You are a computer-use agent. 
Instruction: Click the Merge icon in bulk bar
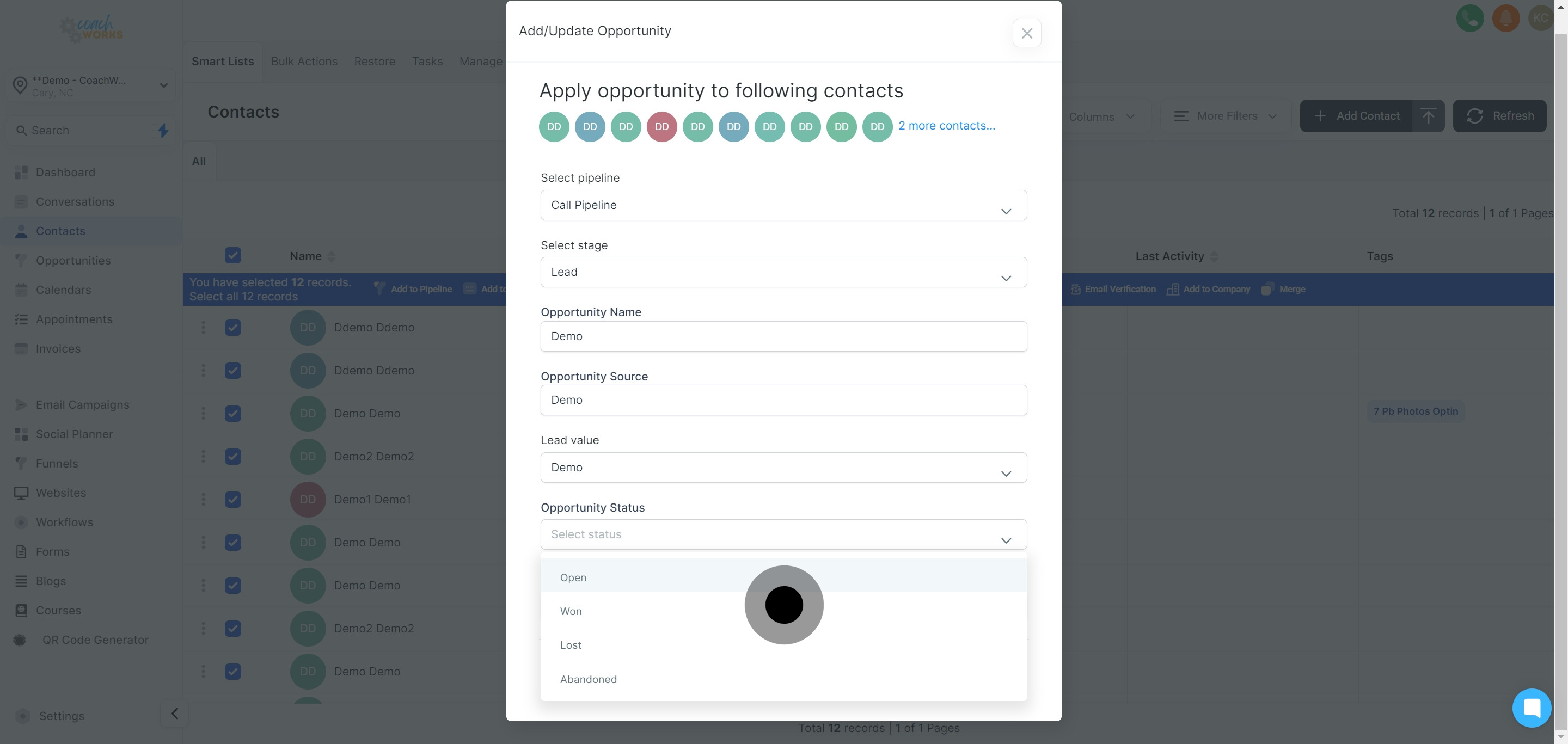[x=1267, y=289]
